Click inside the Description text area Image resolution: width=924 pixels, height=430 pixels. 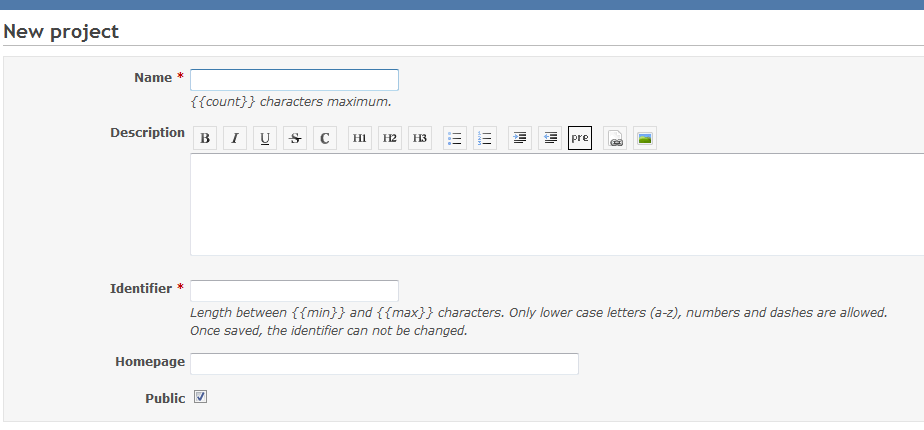point(556,204)
